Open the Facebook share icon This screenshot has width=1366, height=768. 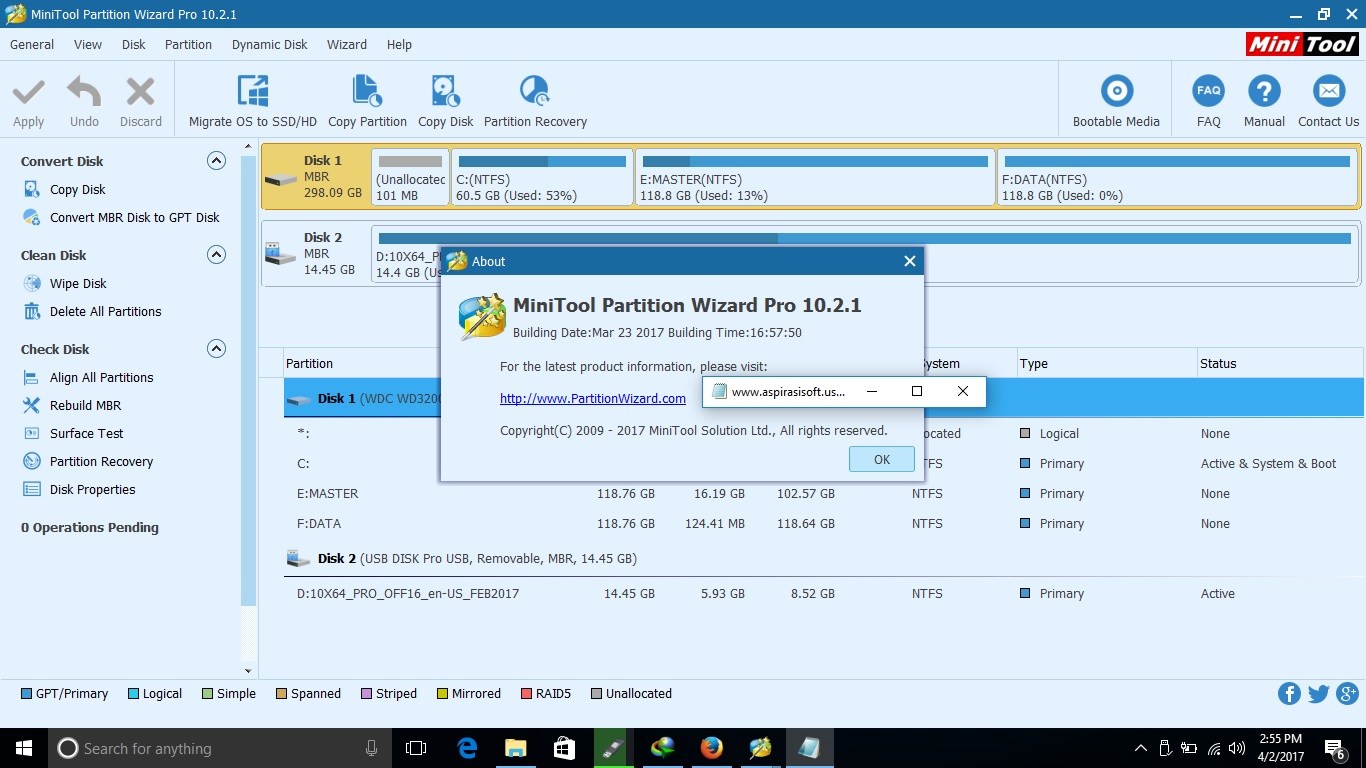(1289, 694)
